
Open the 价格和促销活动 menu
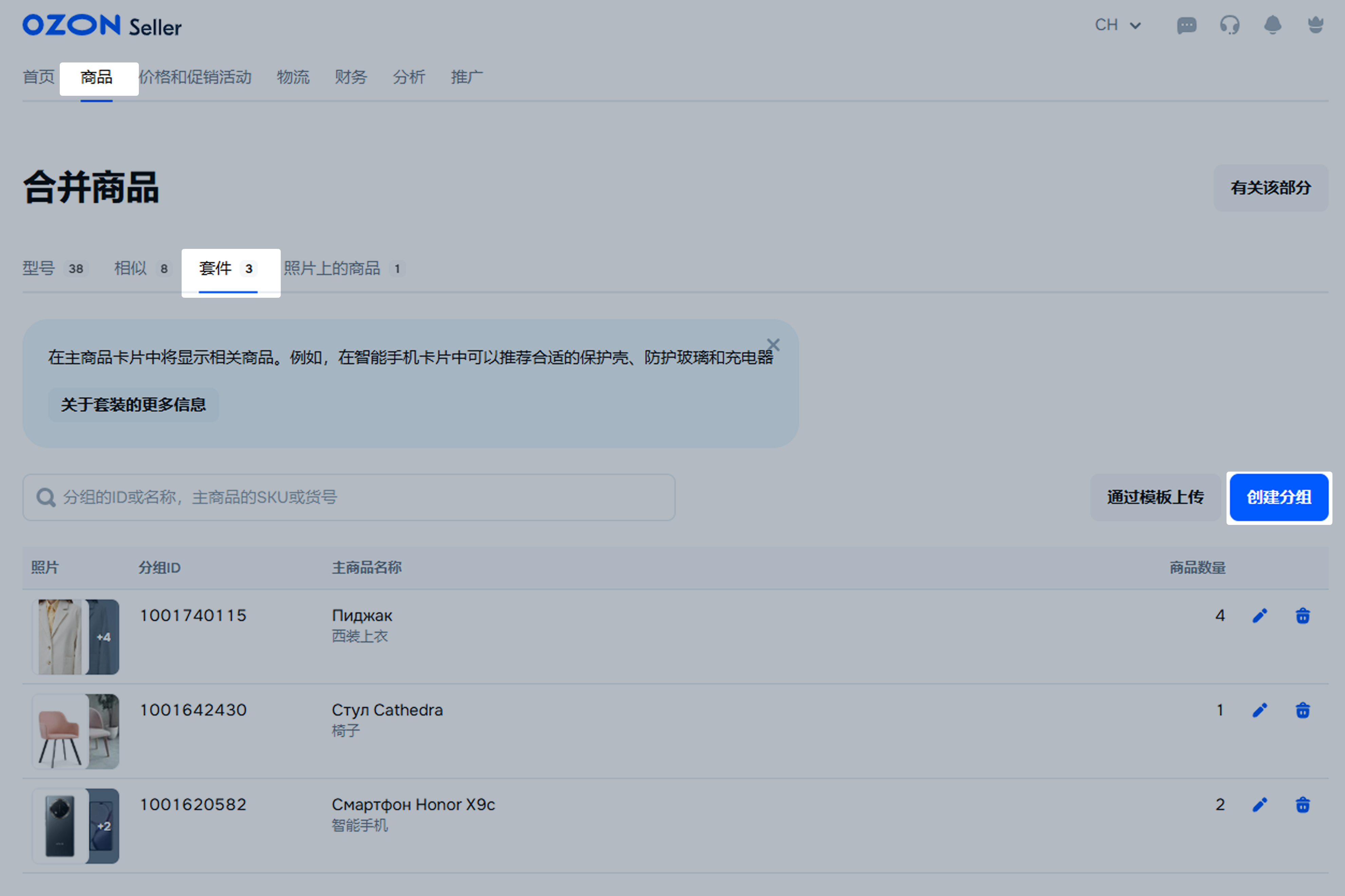pyautogui.click(x=195, y=77)
